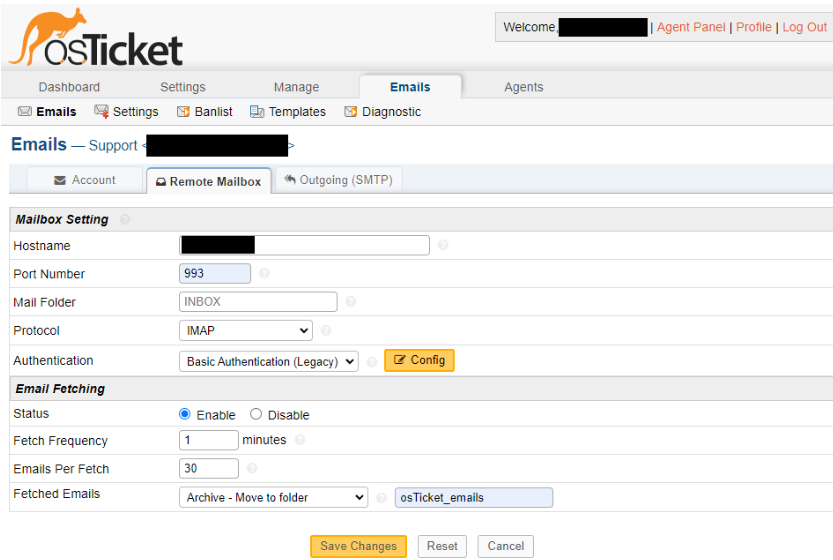This screenshot has height=560, width=833.
Task: Open Fetched Emails archive dropdown
Action: tap(274, 497)
